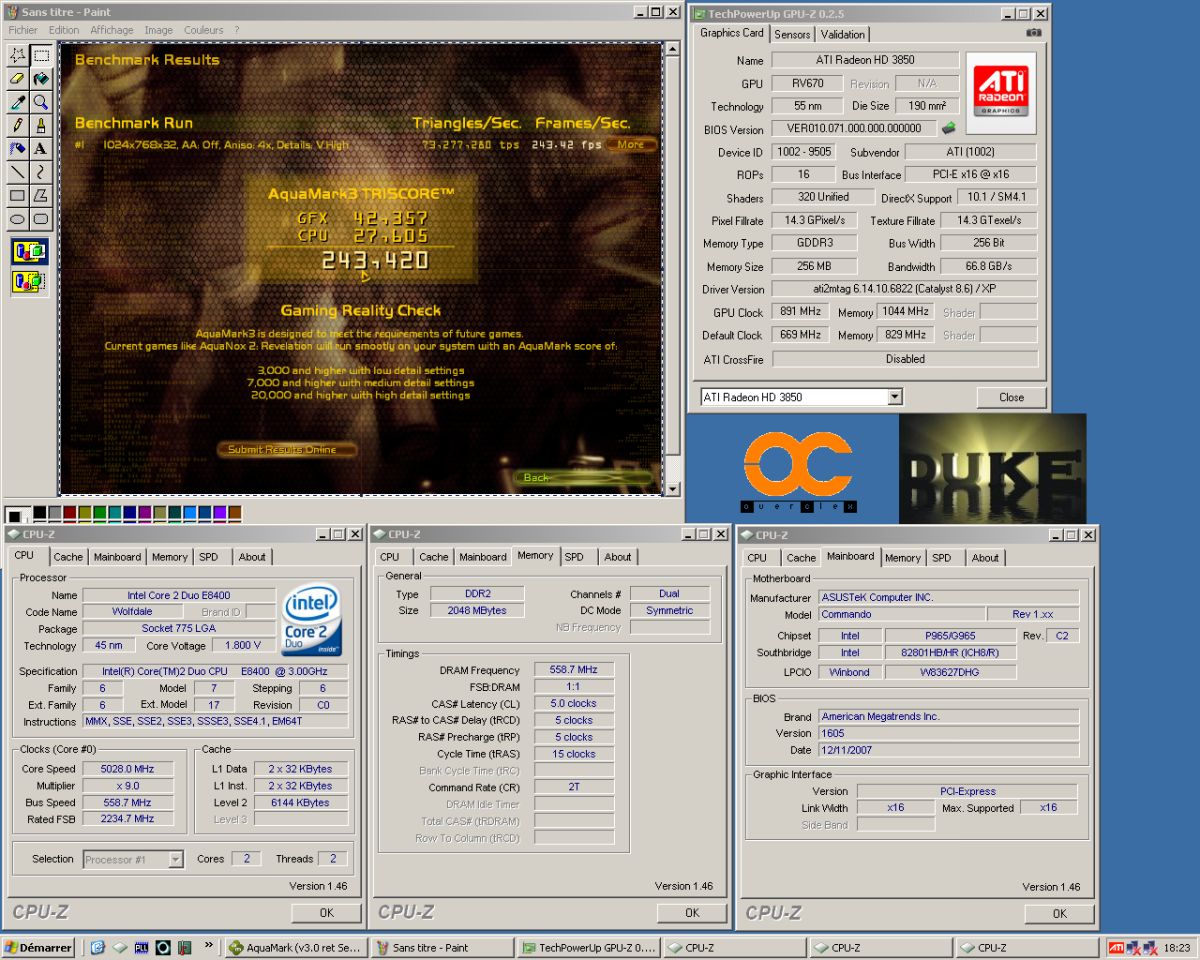Pick the Curve tool in Paint
The image size is (1200, 960).
41,172
